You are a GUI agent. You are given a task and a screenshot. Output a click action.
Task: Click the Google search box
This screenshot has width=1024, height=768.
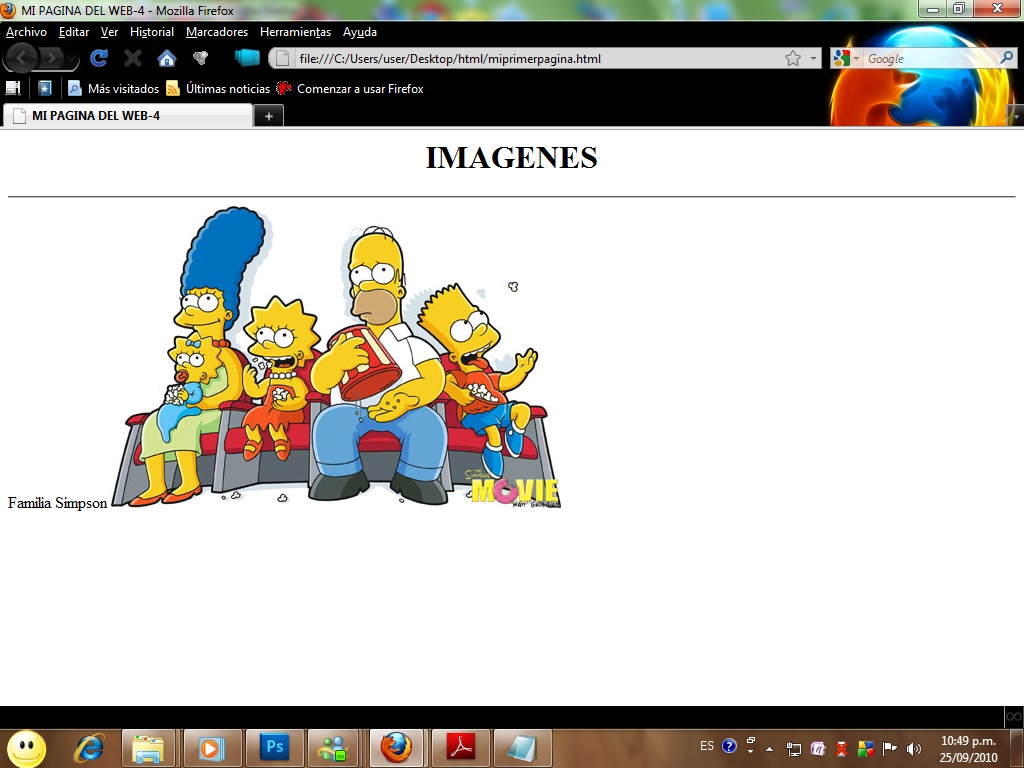click(x=931, y=59)
